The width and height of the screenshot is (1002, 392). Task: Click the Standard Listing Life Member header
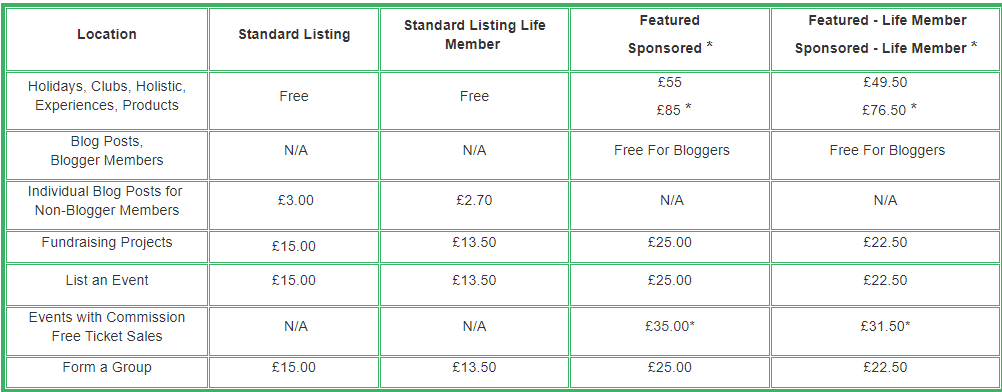(474, 35)
